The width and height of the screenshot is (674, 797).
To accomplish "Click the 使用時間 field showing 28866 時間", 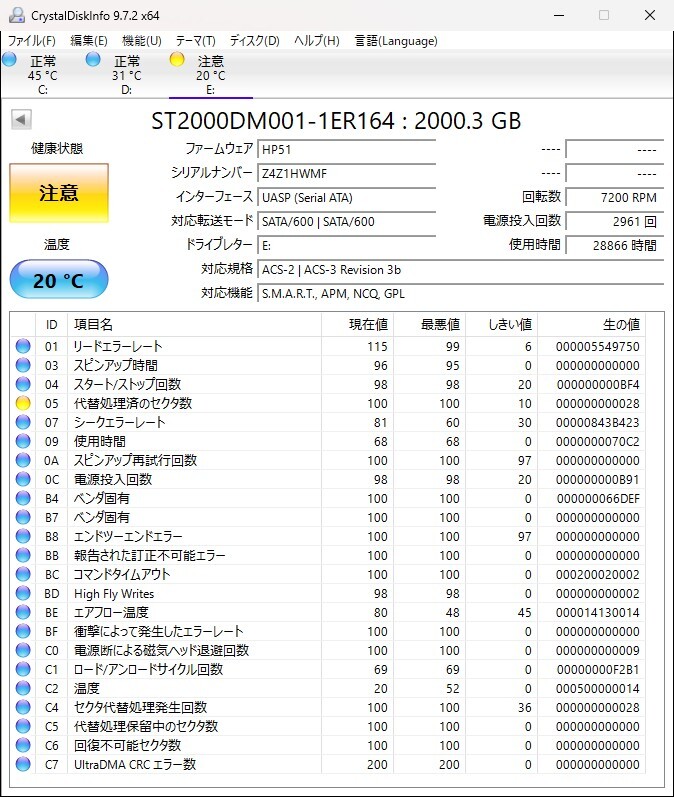I will [615, 245].
